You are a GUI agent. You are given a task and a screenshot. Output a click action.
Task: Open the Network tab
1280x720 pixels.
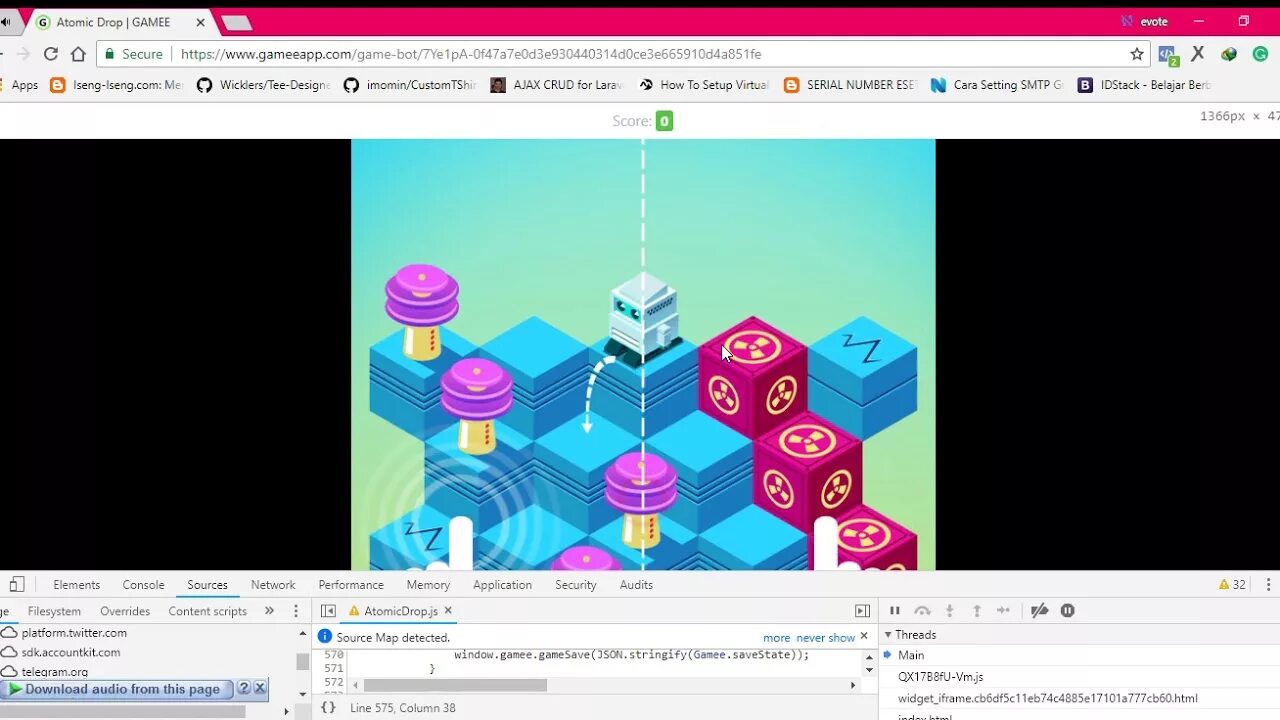pyautogui.click(x=273, y=584)
